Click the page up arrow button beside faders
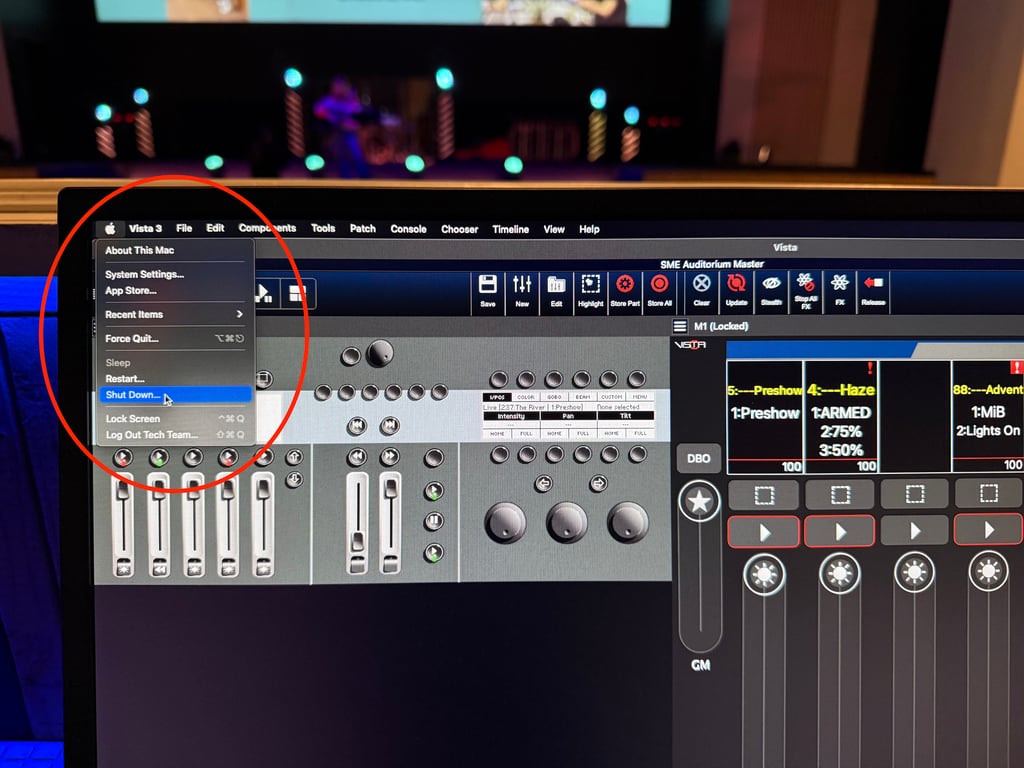The width and height of the screenshot is (1024, 768). point(295,457)
